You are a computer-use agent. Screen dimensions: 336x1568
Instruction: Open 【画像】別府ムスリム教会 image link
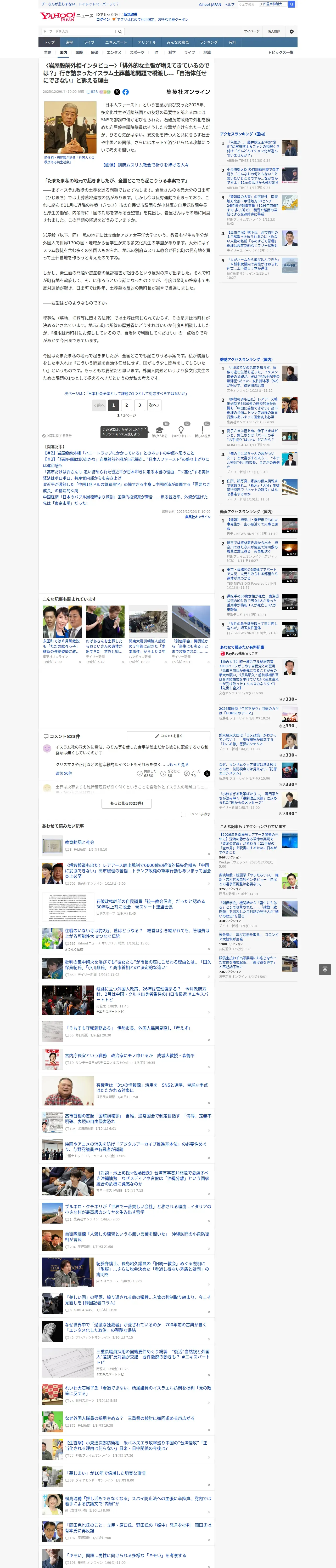point(146,165)
